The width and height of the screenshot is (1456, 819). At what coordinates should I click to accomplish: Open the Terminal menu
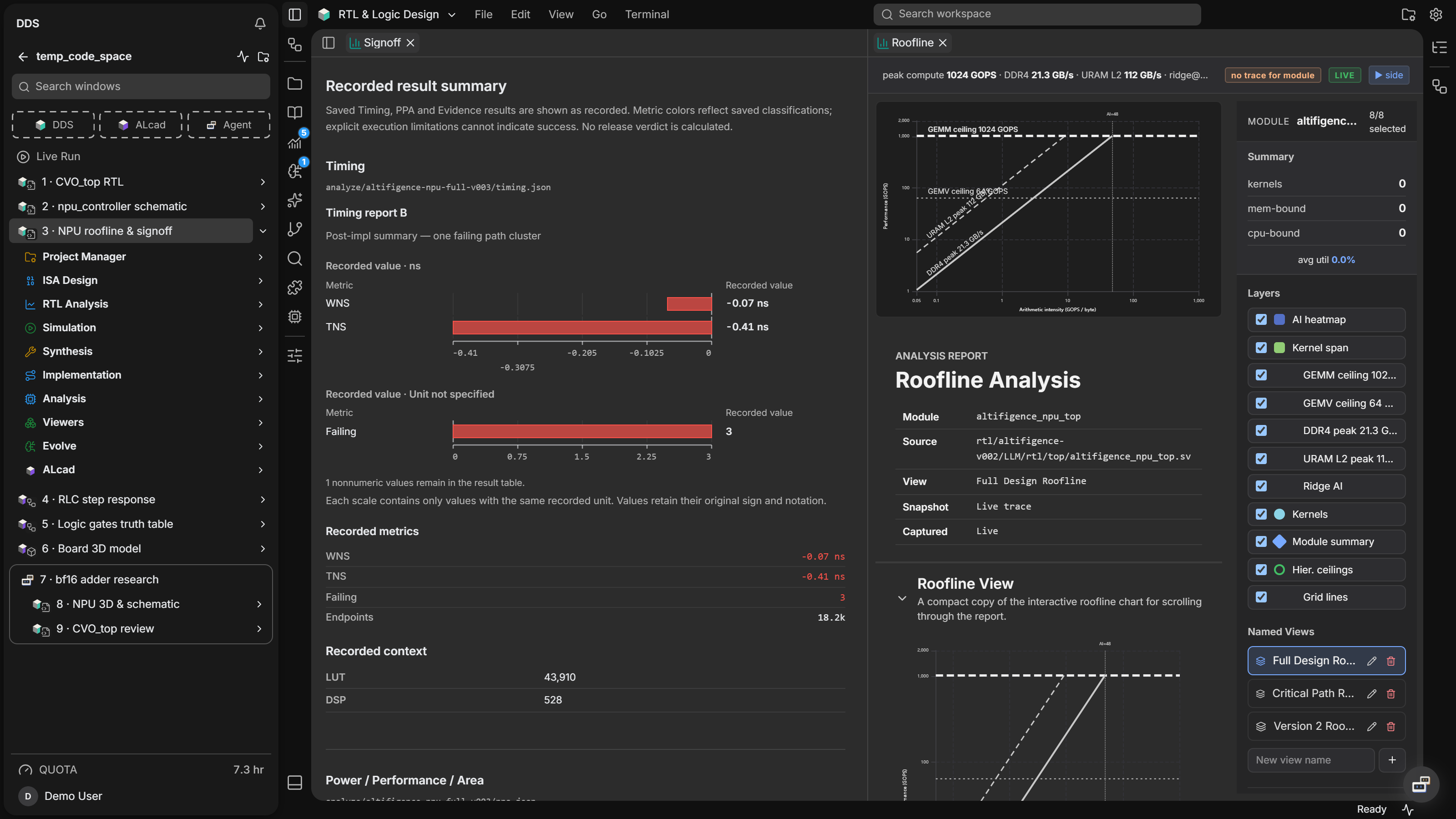click(647, 15)
